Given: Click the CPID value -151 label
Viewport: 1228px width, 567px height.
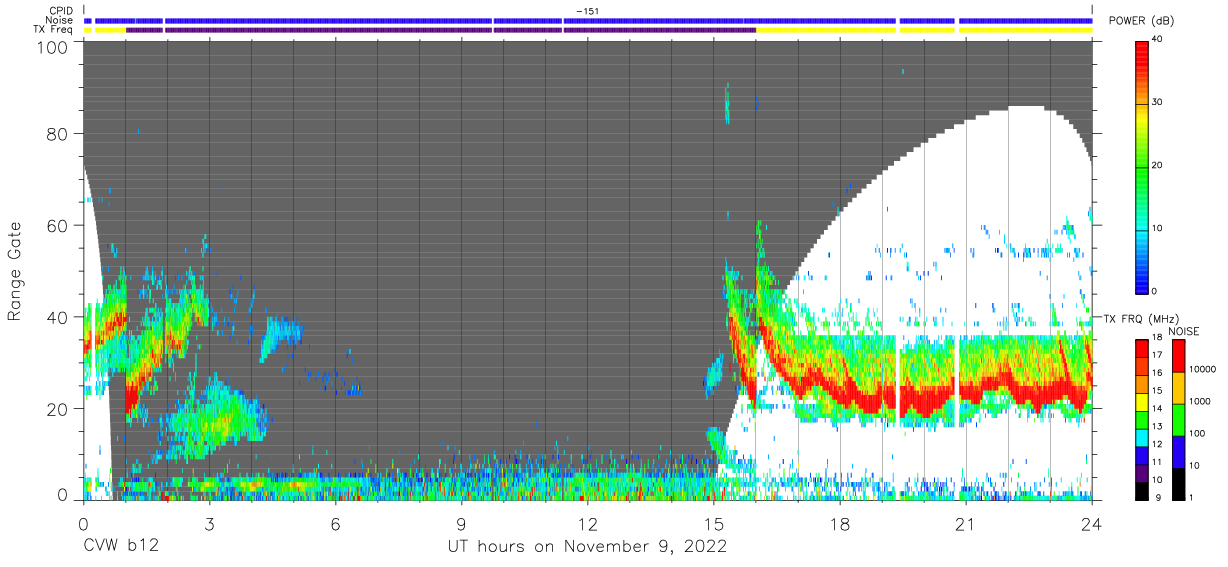Looking at the screenshot, I should [588, 11].
